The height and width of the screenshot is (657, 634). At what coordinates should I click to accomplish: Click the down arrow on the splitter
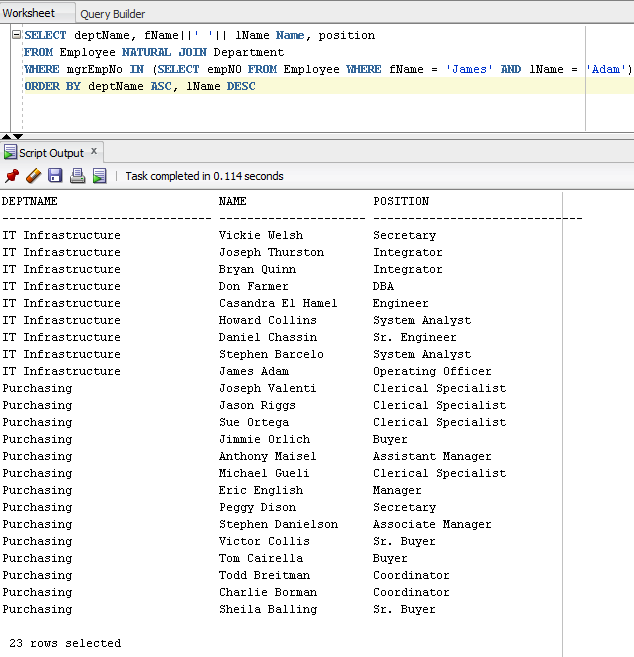tap(18, 136)
